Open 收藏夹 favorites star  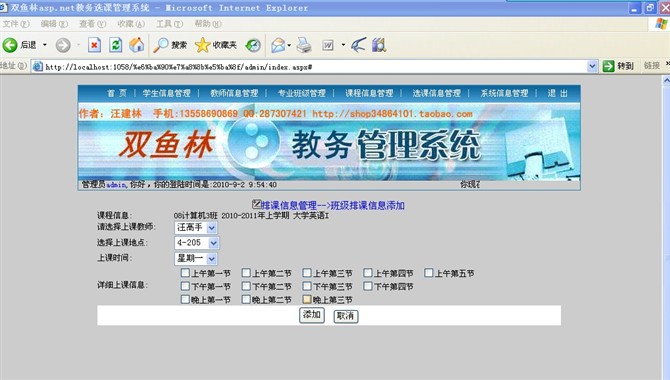click(x=216, y=45)
